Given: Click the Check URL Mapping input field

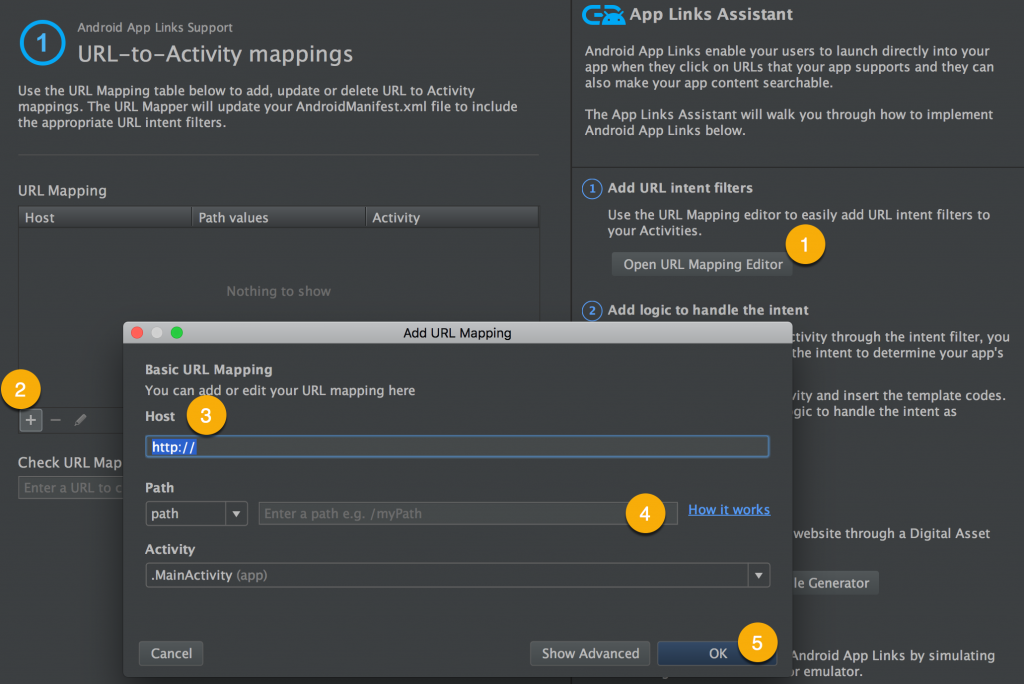Looking at the screenshot, I should tap(71, 488).
